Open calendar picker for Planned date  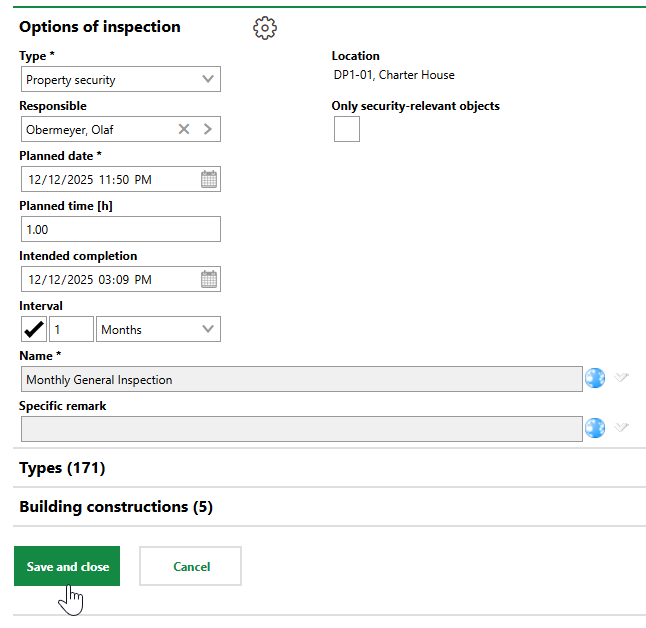pos(208,180)
